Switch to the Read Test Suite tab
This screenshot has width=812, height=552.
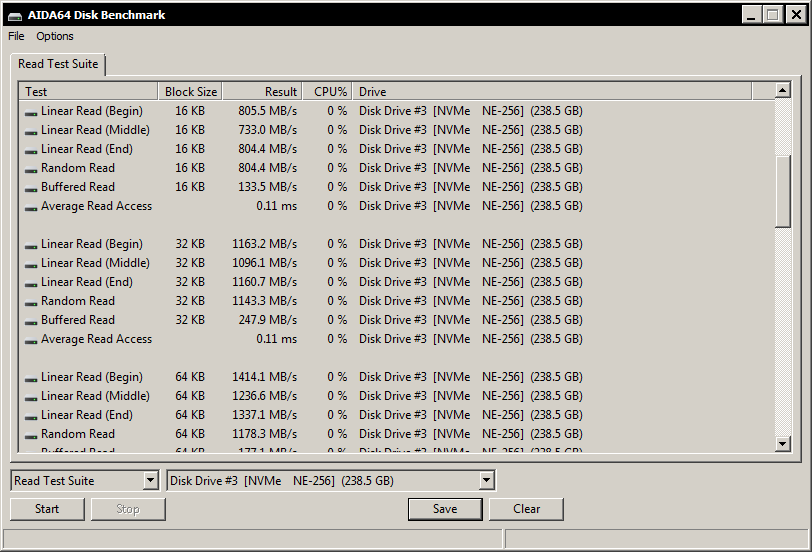click(x=58, y=64)
